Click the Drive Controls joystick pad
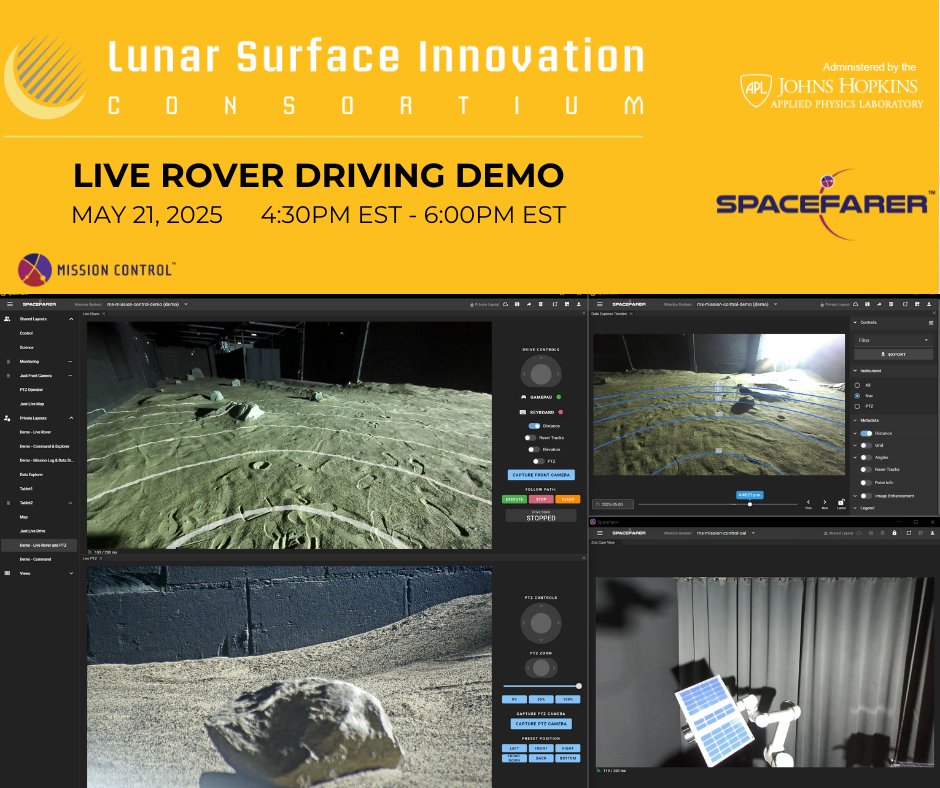The height and width of the screenshot is (788, 940). (541, 374)
